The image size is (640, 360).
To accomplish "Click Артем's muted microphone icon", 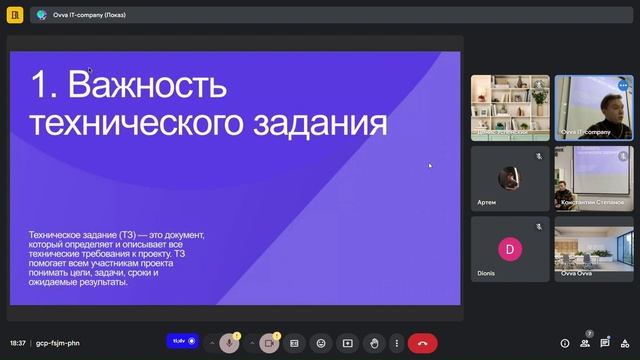I will tap(539, 156).
